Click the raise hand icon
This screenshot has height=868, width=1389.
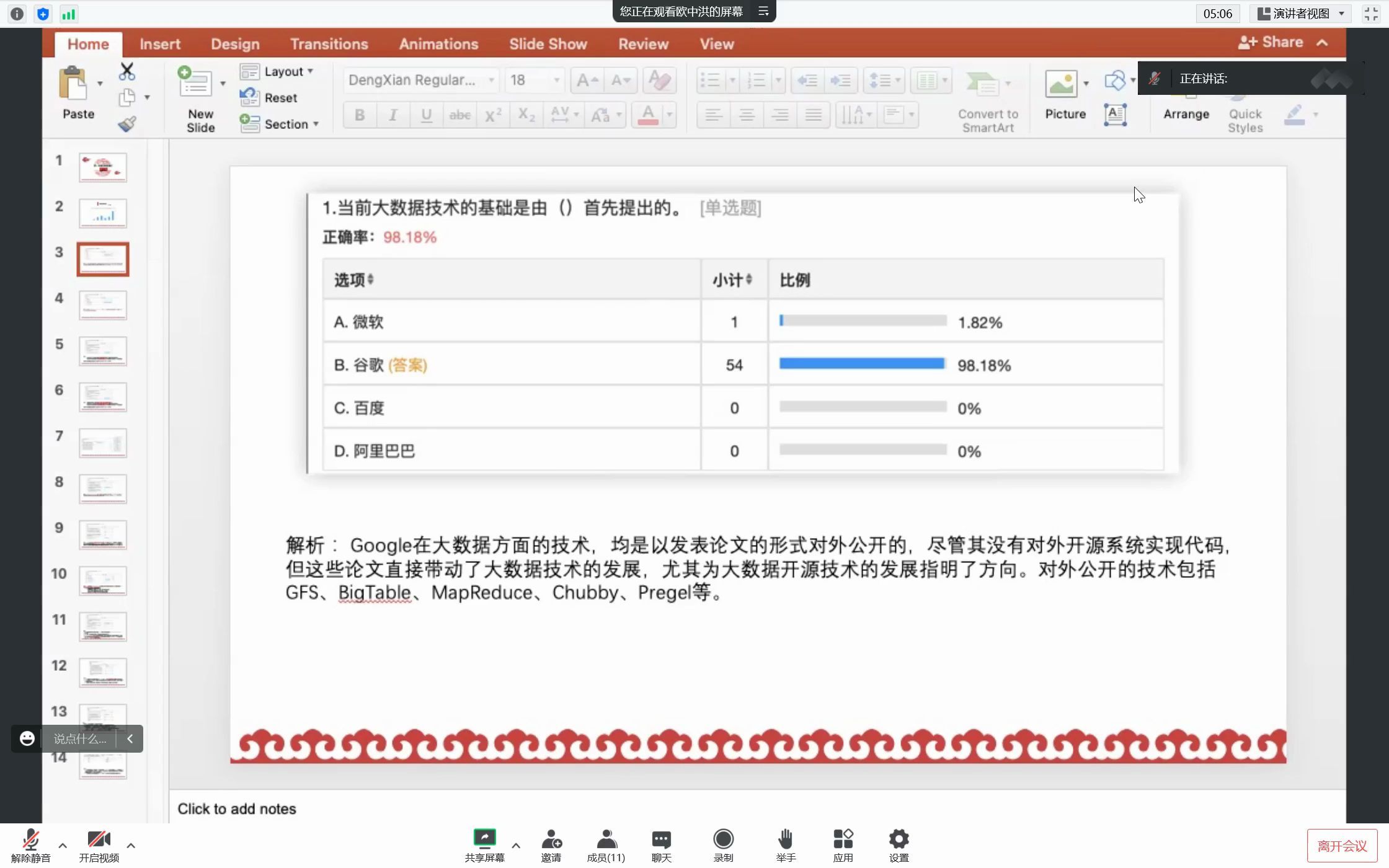pyautogui.click(x=785, y=839)
